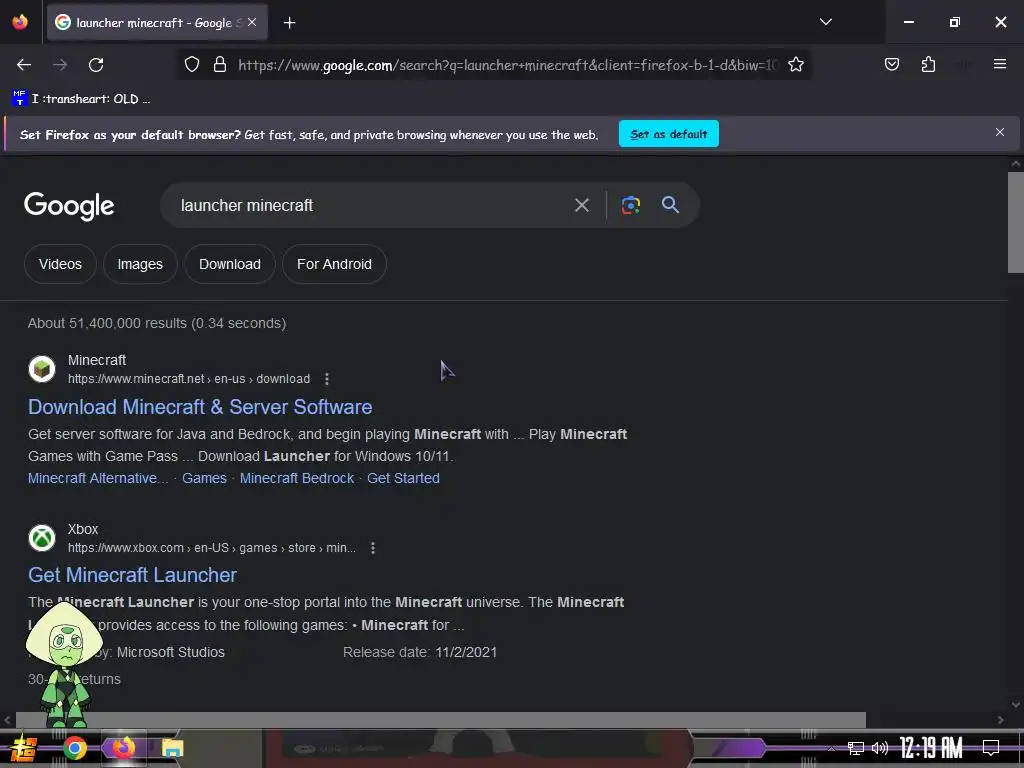The height and width of the screenshot is (768, 1024).
Task: Open the 12:19 AM clock
Action: 931,748
